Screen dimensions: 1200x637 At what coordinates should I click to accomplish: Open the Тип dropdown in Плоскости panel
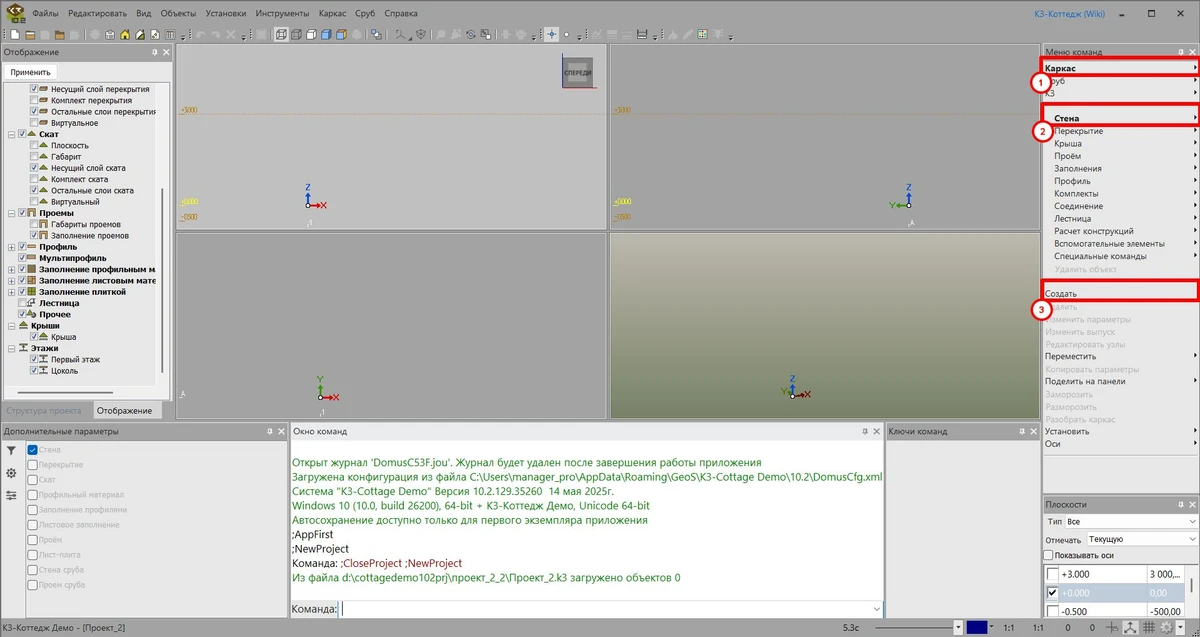[x=1130, y=522]
